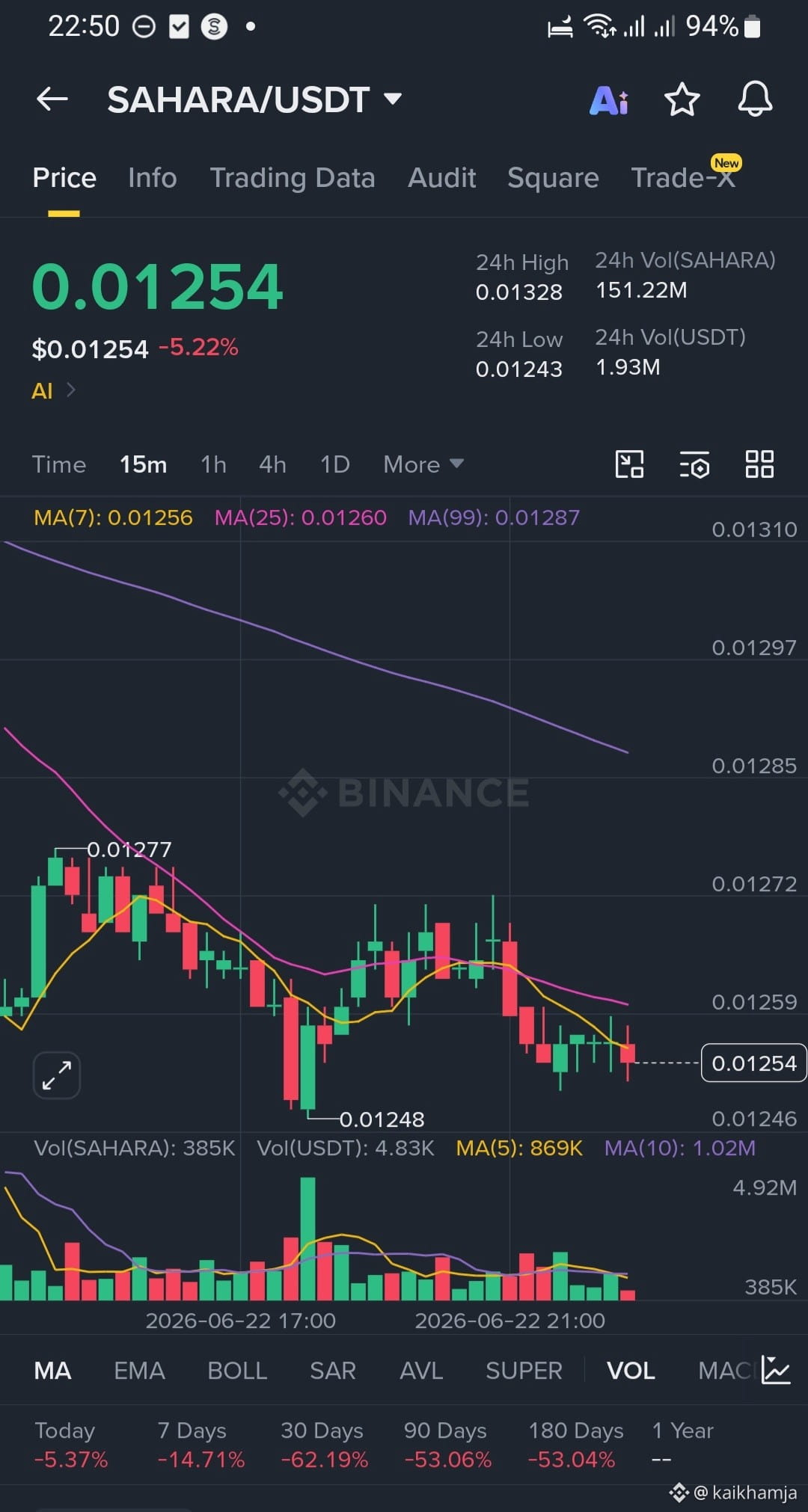This screenshot has width=808, height=1512.
Task: Open chart drawing tools icon
Action: [x=629, y=464]
